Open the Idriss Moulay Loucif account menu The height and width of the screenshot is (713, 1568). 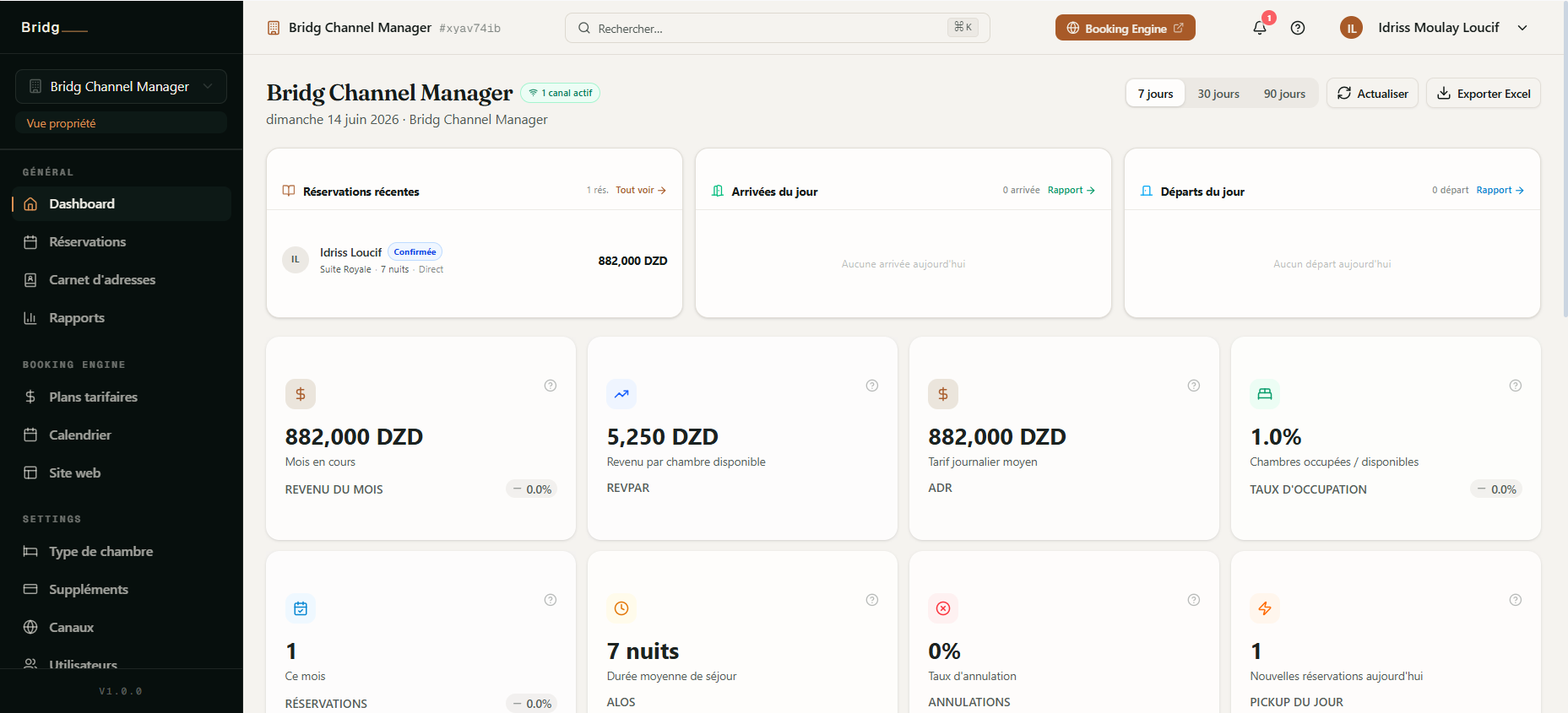[1434, 28]
